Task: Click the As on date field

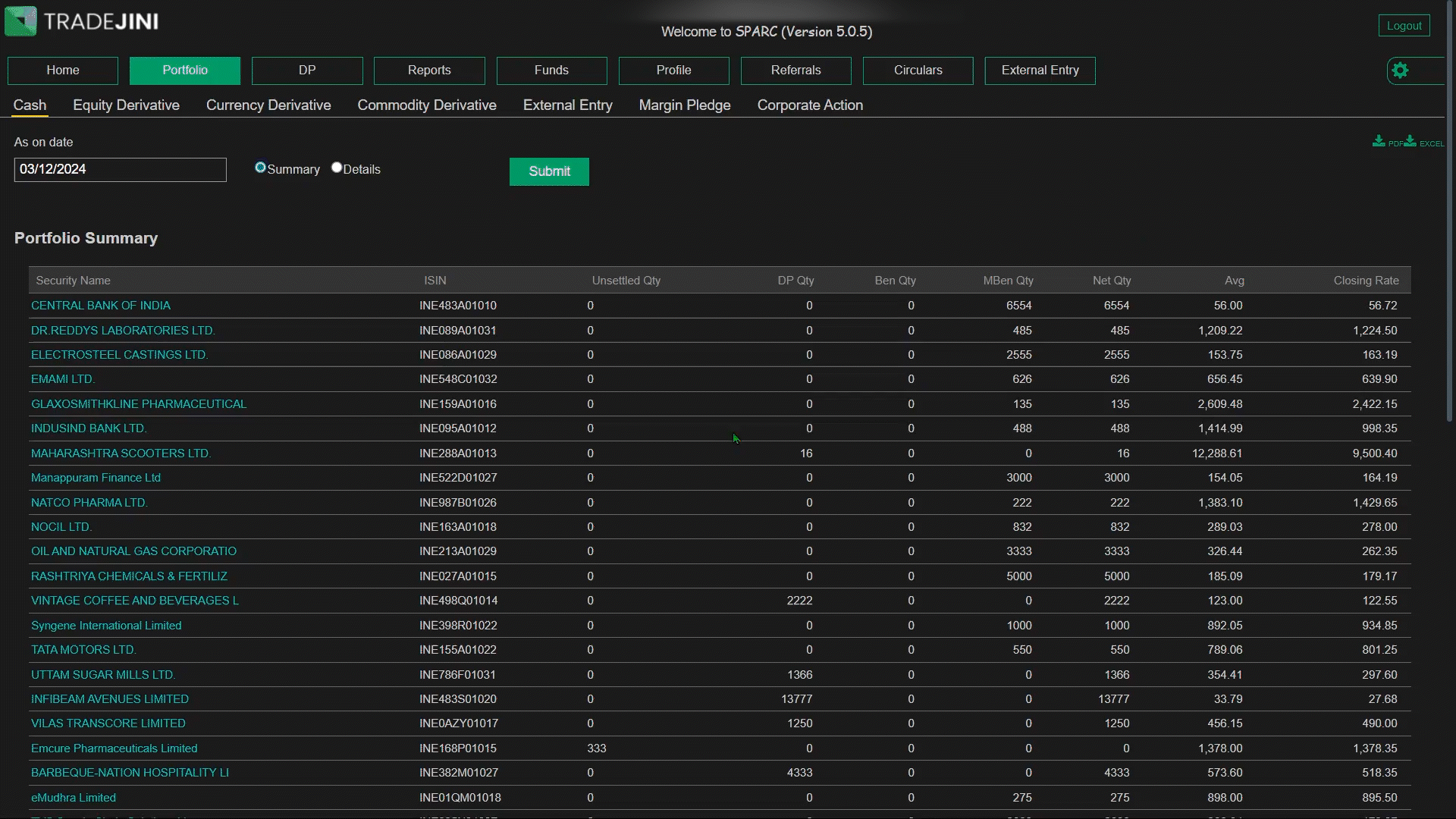Action: click(x=120, y=169)
